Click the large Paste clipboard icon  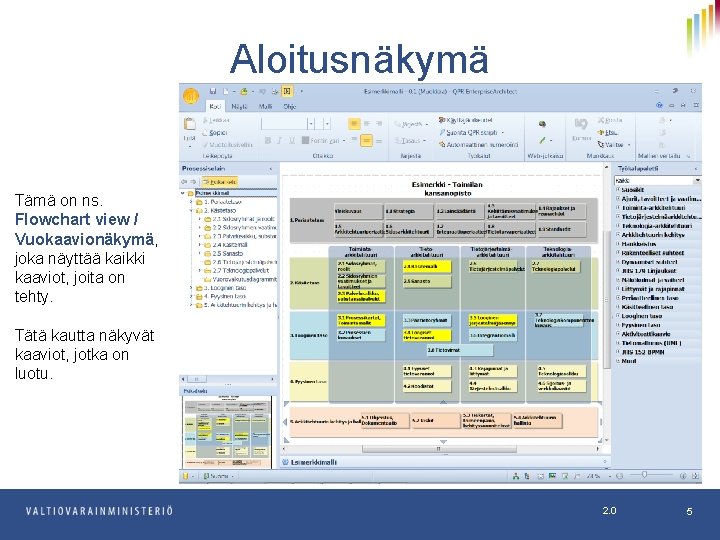pos(189,124)
